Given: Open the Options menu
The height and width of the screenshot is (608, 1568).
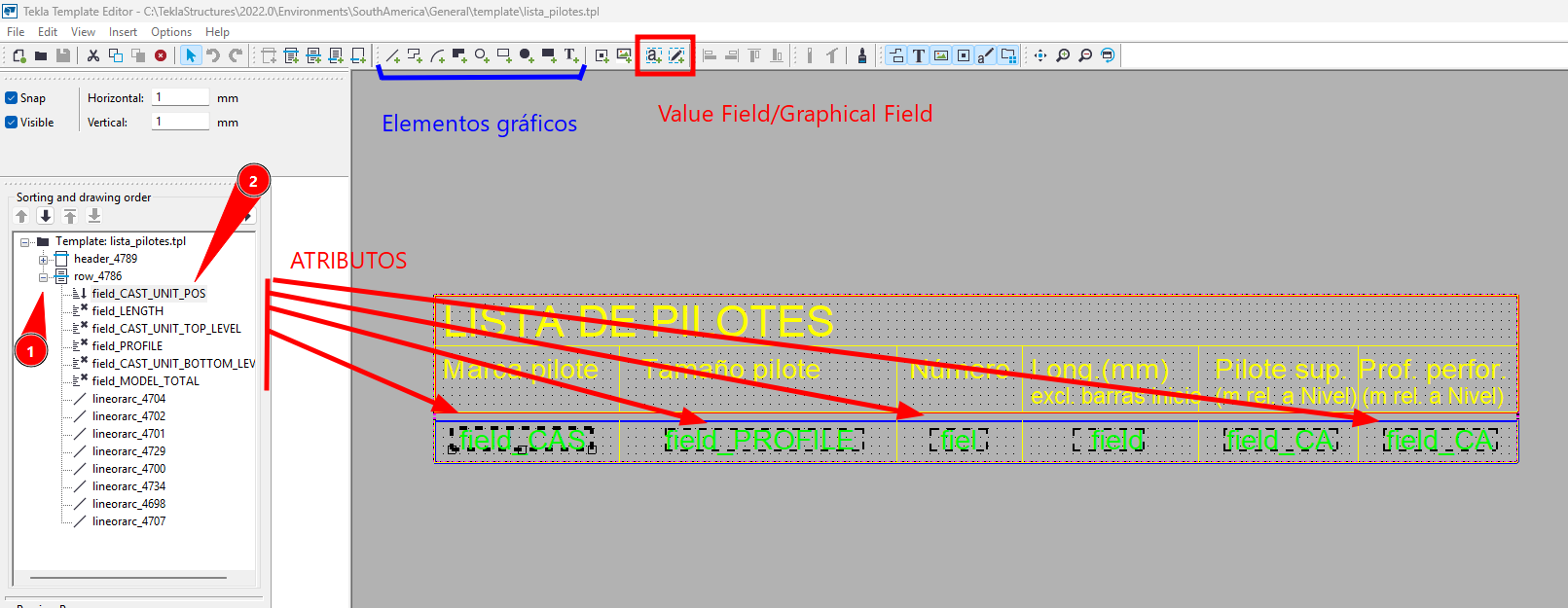Looking at the screenshot, I should pyautogui.click(x=170, y=32).
